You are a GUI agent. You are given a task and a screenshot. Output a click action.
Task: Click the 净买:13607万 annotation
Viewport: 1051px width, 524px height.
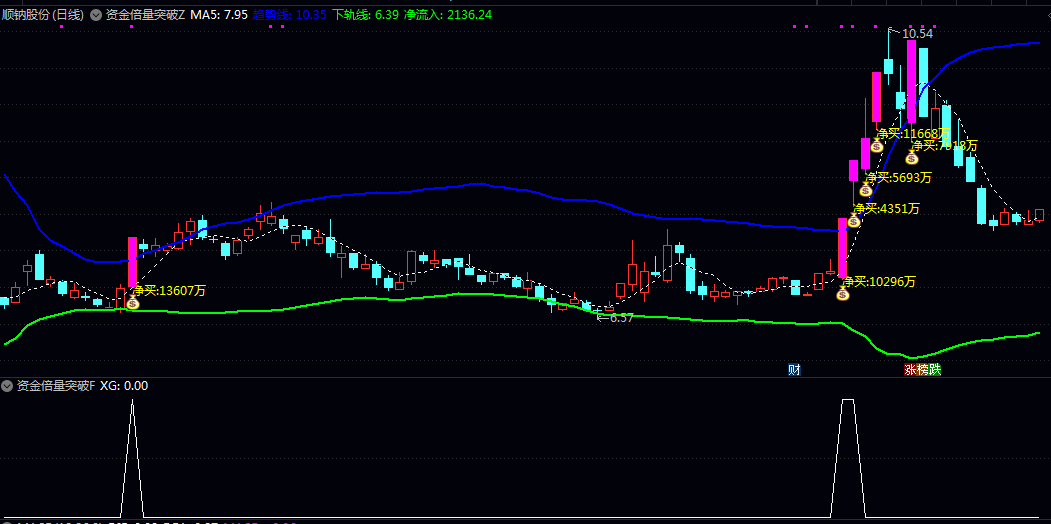pos(169,291)
